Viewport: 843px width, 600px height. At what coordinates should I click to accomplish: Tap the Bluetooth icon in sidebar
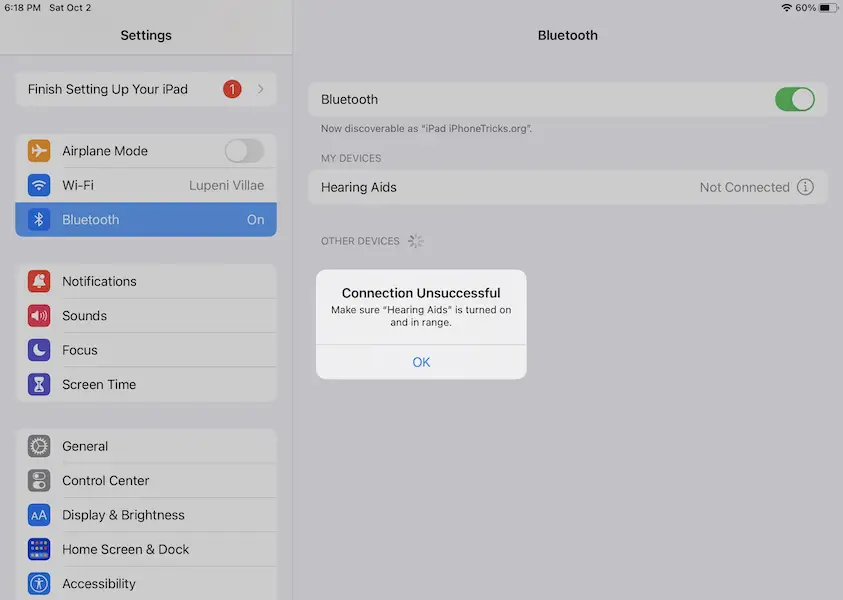tap(39, 220)
